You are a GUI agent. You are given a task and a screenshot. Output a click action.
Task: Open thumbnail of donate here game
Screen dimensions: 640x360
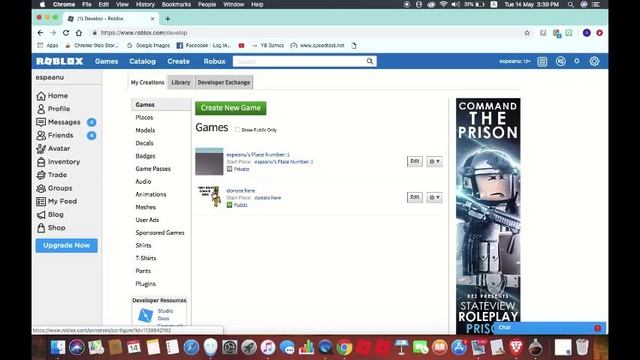point(209,197)
